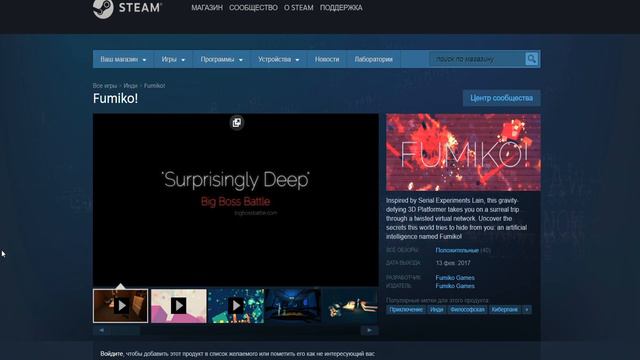Click the Центр сообщества button

click(501, 98)
